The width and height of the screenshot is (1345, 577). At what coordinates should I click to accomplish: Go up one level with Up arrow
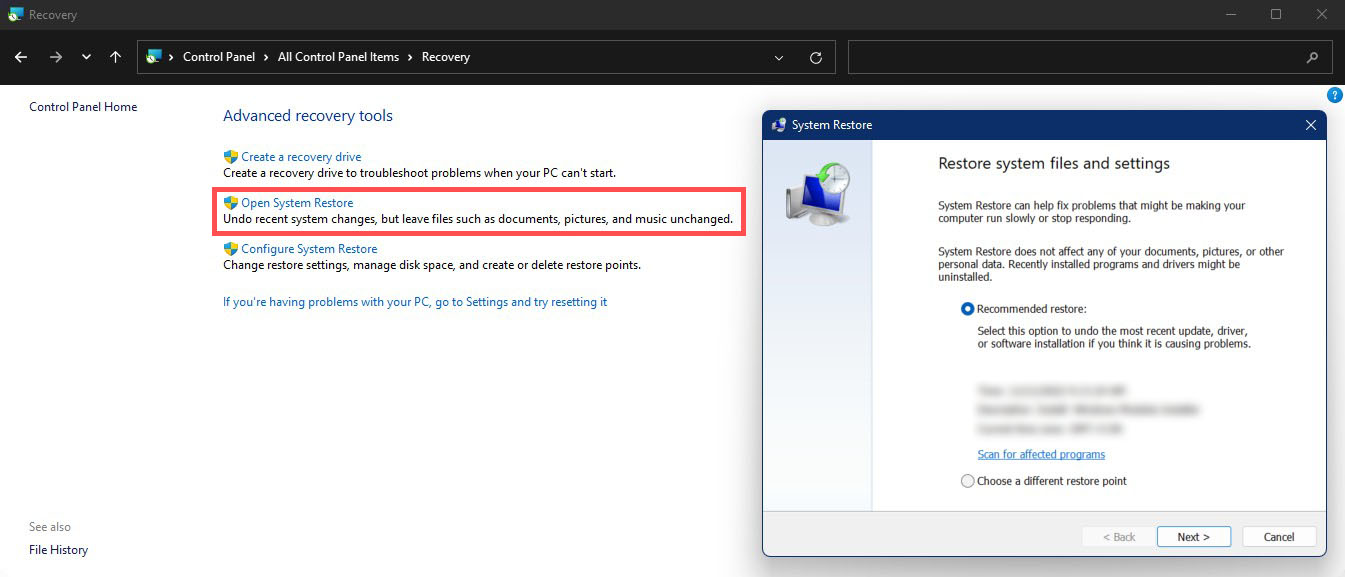coord(116,57)
